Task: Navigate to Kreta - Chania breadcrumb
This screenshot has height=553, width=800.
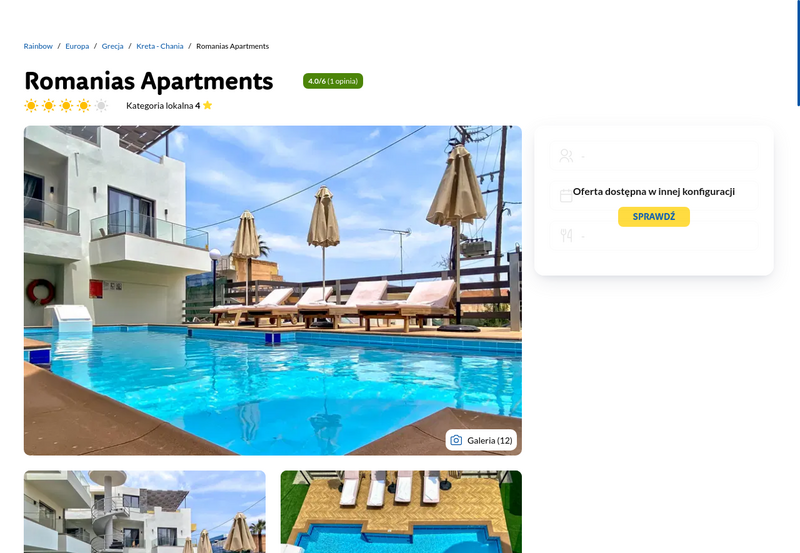Action: 160,46
